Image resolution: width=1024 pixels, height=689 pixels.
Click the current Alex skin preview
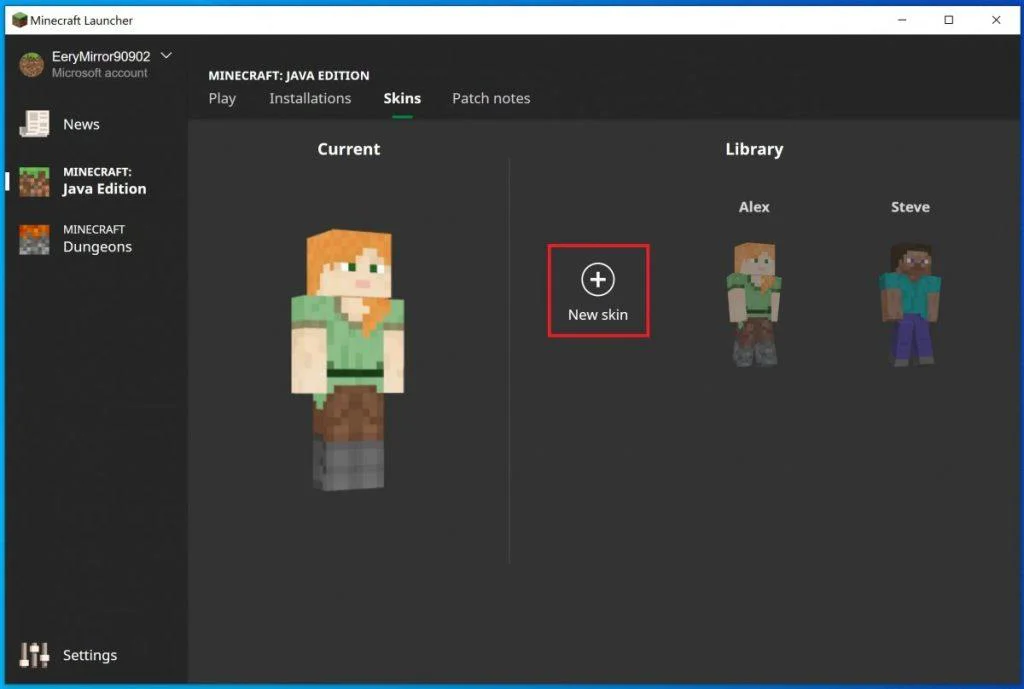tap(347, 359)
